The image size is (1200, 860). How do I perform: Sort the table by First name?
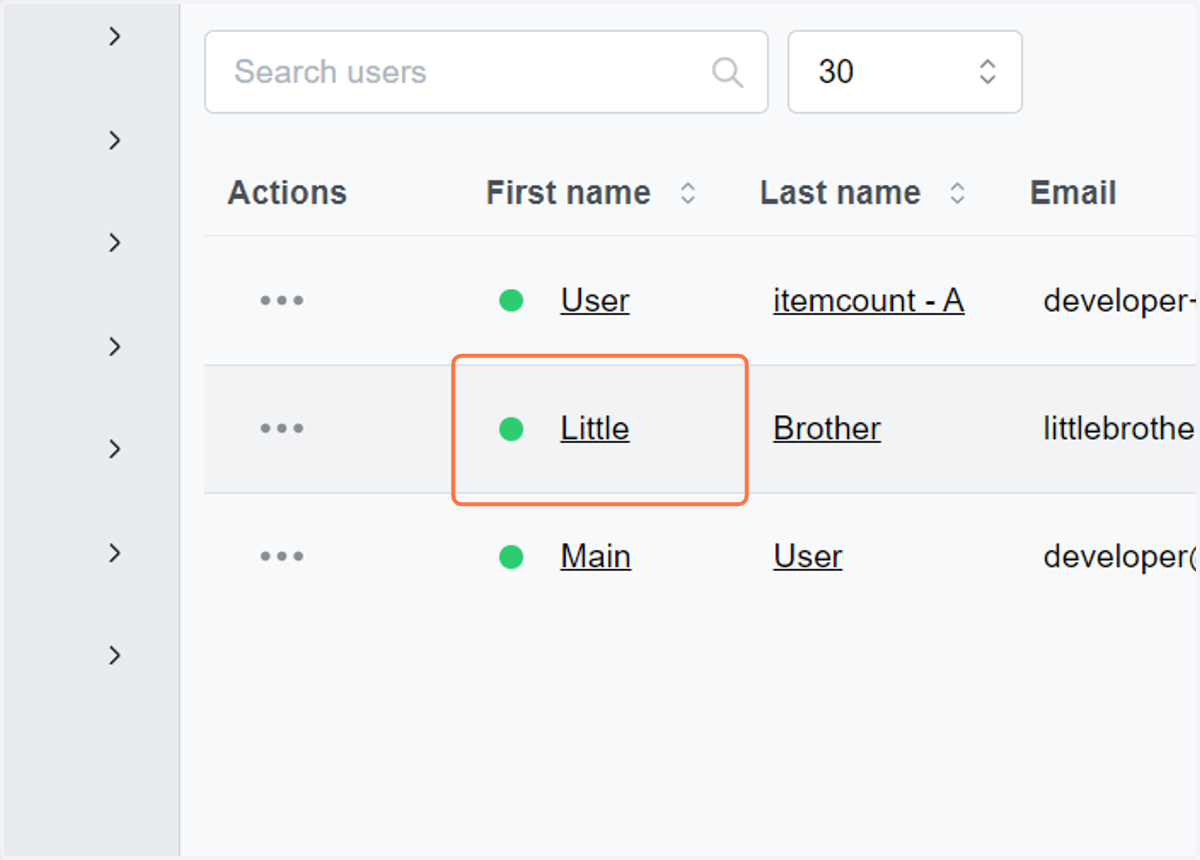click(x=688, y=193)
